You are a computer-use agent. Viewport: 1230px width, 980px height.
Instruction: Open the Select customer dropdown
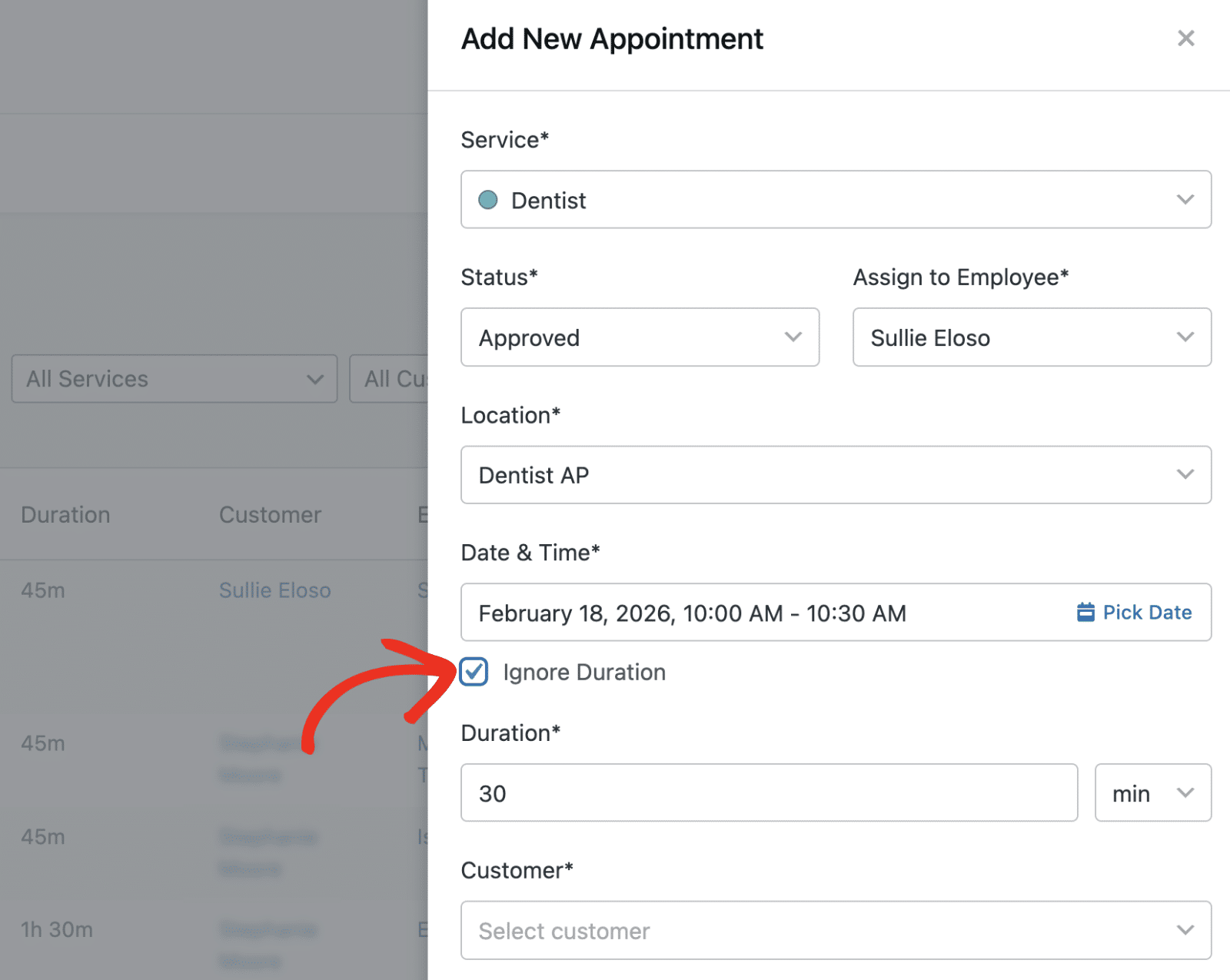click(x=835, y=931)
